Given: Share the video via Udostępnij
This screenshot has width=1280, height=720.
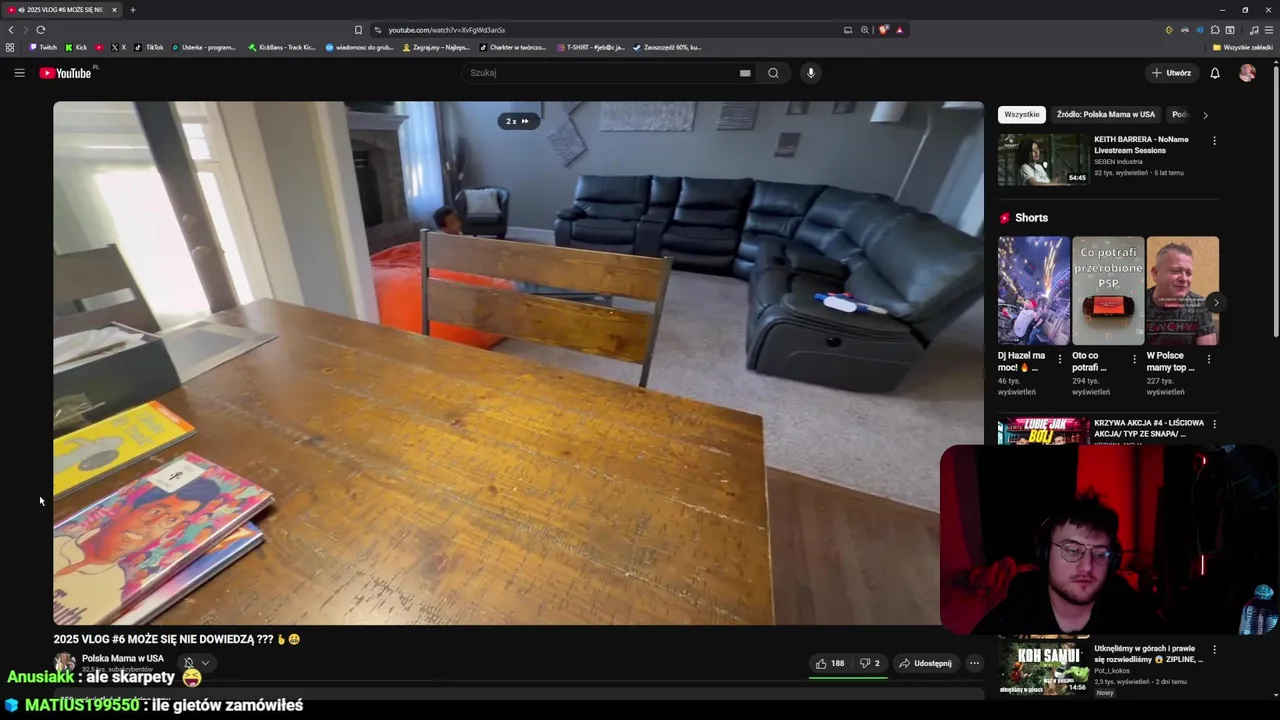Looking at the screenshot, I should [x=925, y=663].
